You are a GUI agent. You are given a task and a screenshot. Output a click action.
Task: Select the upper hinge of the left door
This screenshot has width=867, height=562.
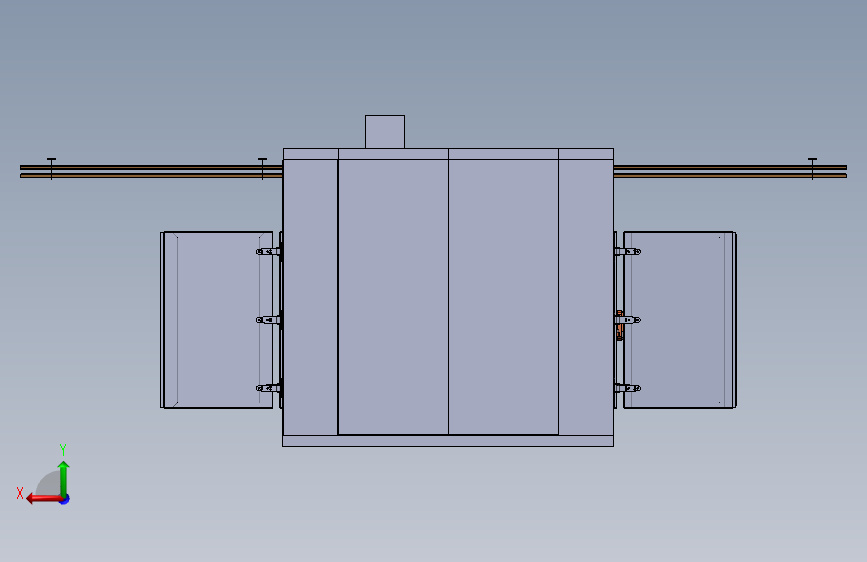pos(269,252)
